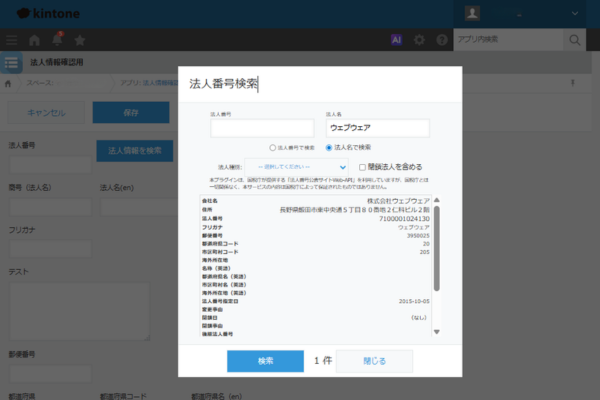600x400 pixels.
Task: Open the notifications bell icon
Action: click(x=57, y=40)
